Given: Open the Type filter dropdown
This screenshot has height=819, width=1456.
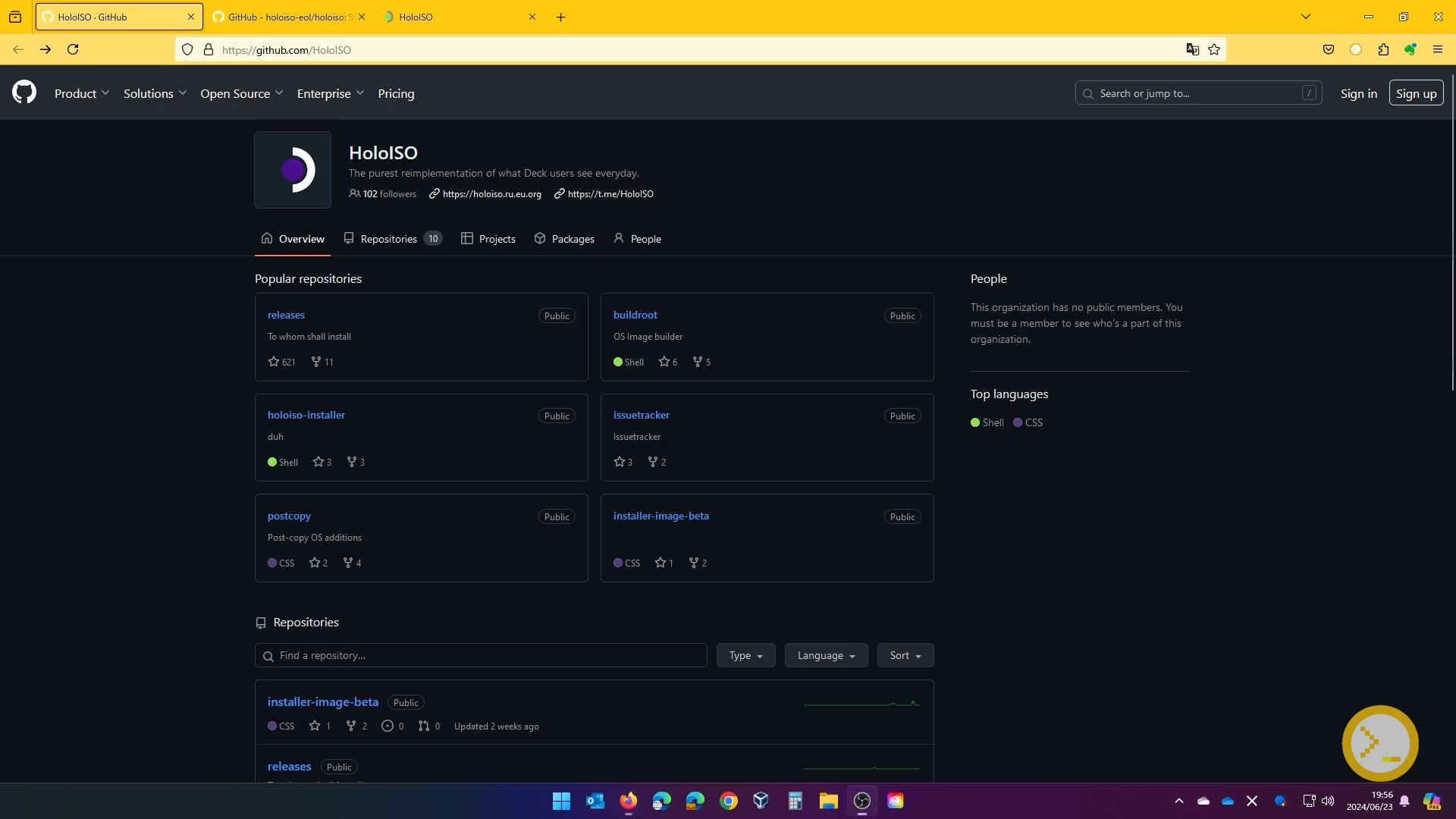Looking at the screenshot, I should point(745,655).
